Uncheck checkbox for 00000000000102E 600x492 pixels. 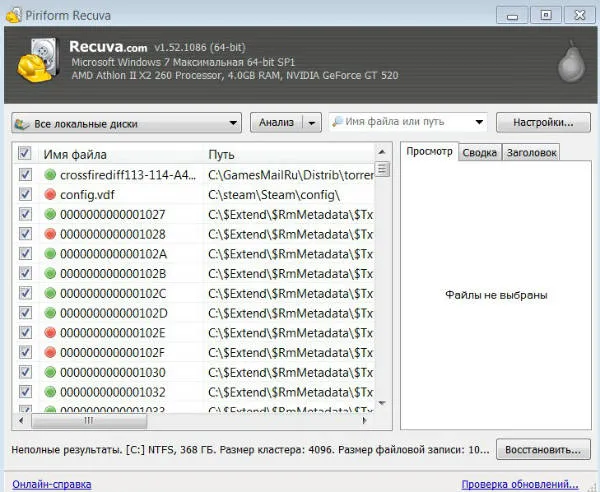point(25,333)
